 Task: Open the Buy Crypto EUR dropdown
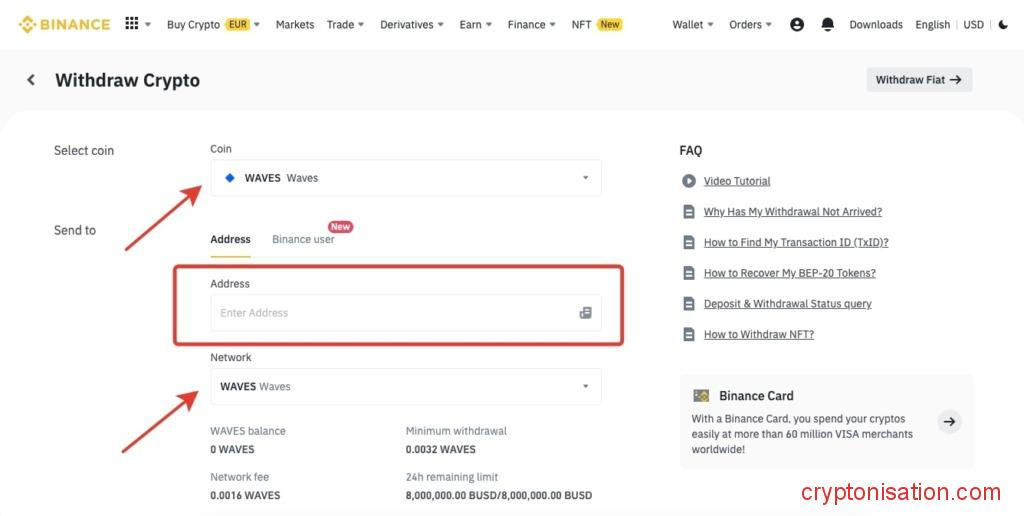click(x=212, y=24)
